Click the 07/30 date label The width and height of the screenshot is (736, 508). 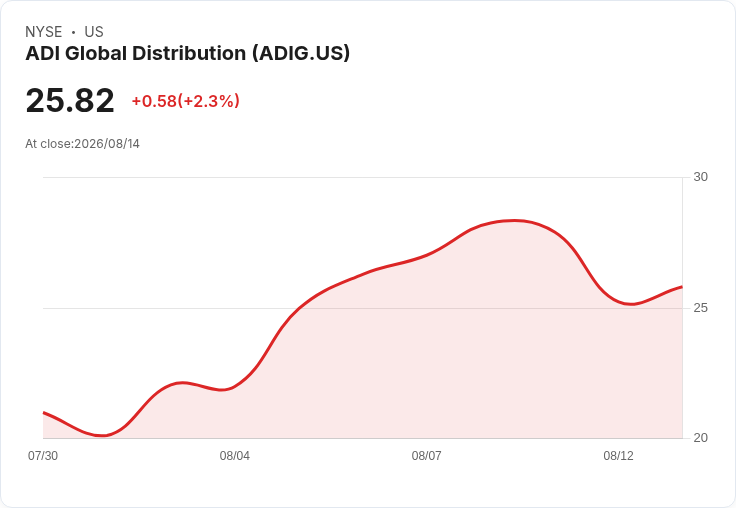pyautogui.click(x=43, y=456)
